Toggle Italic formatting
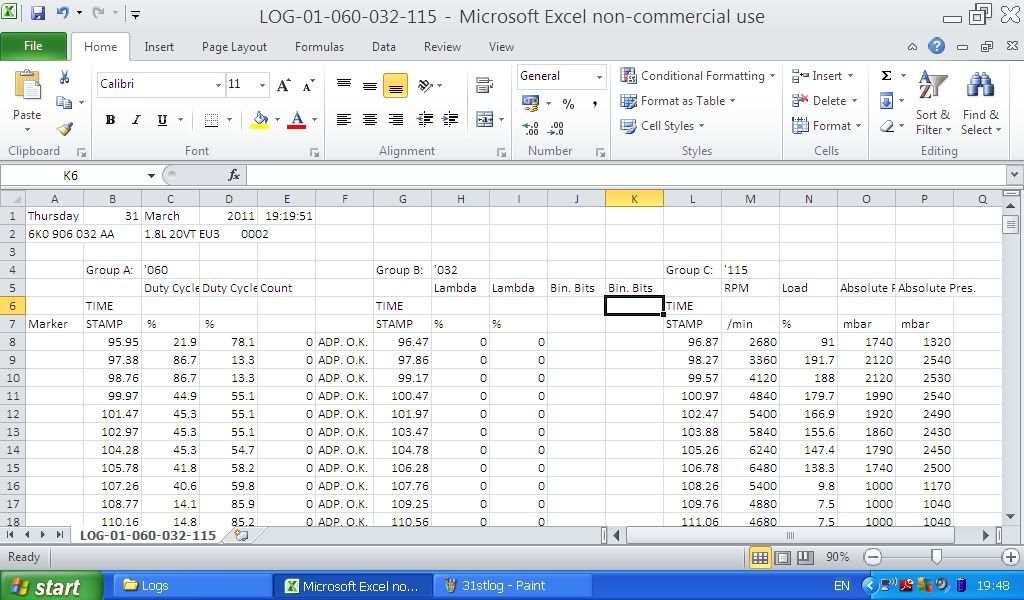 tap(136, 120)
